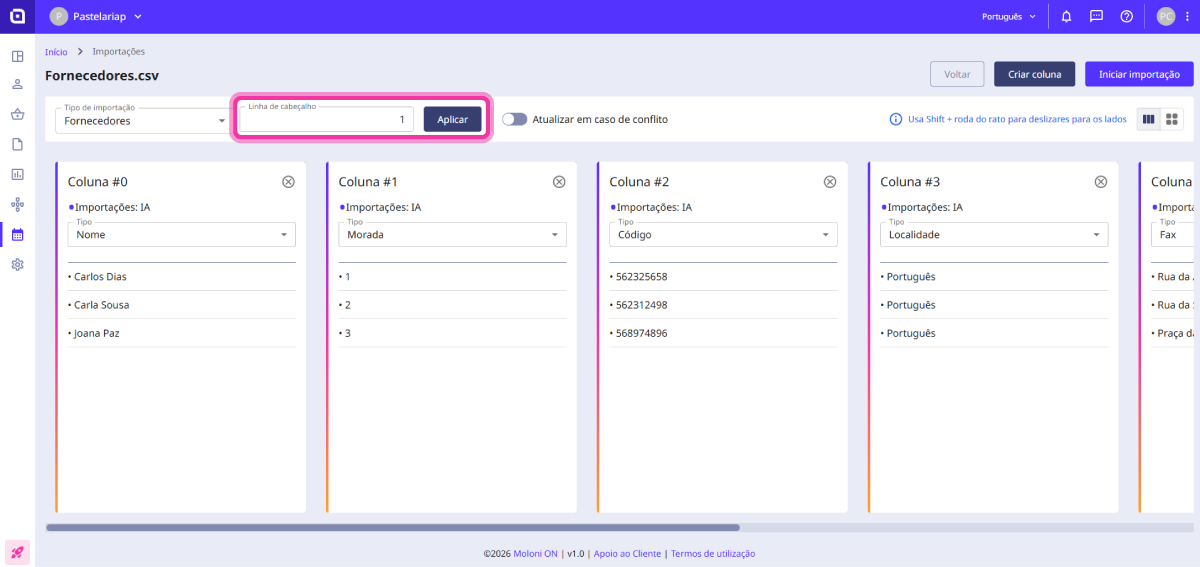This screenshot has width=1200, height=567.
Task: Click the Joana Paz row
Action: tap(181, 333)
